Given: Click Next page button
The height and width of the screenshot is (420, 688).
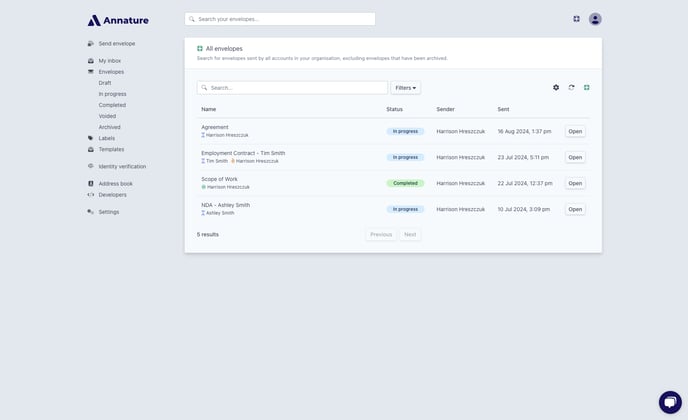Looking at the screenshot, I should 410,234.
